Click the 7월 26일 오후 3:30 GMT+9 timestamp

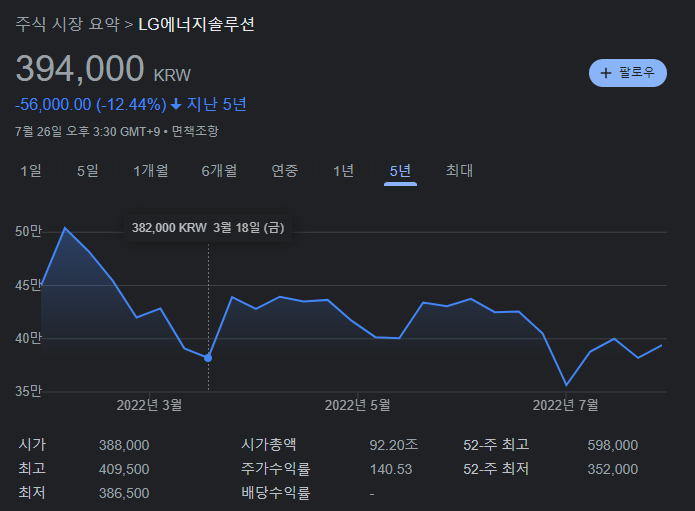(87, 131)
